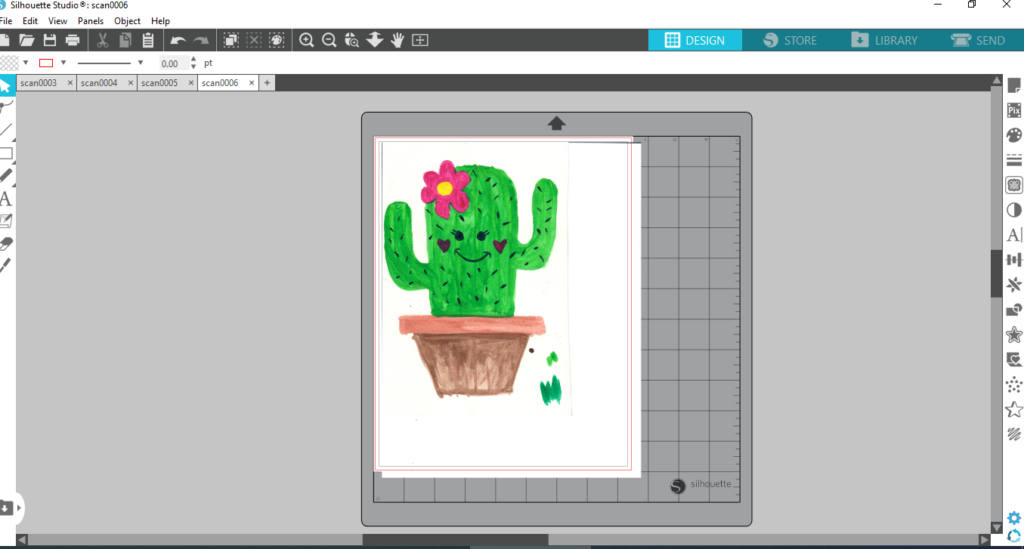
Task: Expand the line color dropdown arrow
Action: pos(63,63)
